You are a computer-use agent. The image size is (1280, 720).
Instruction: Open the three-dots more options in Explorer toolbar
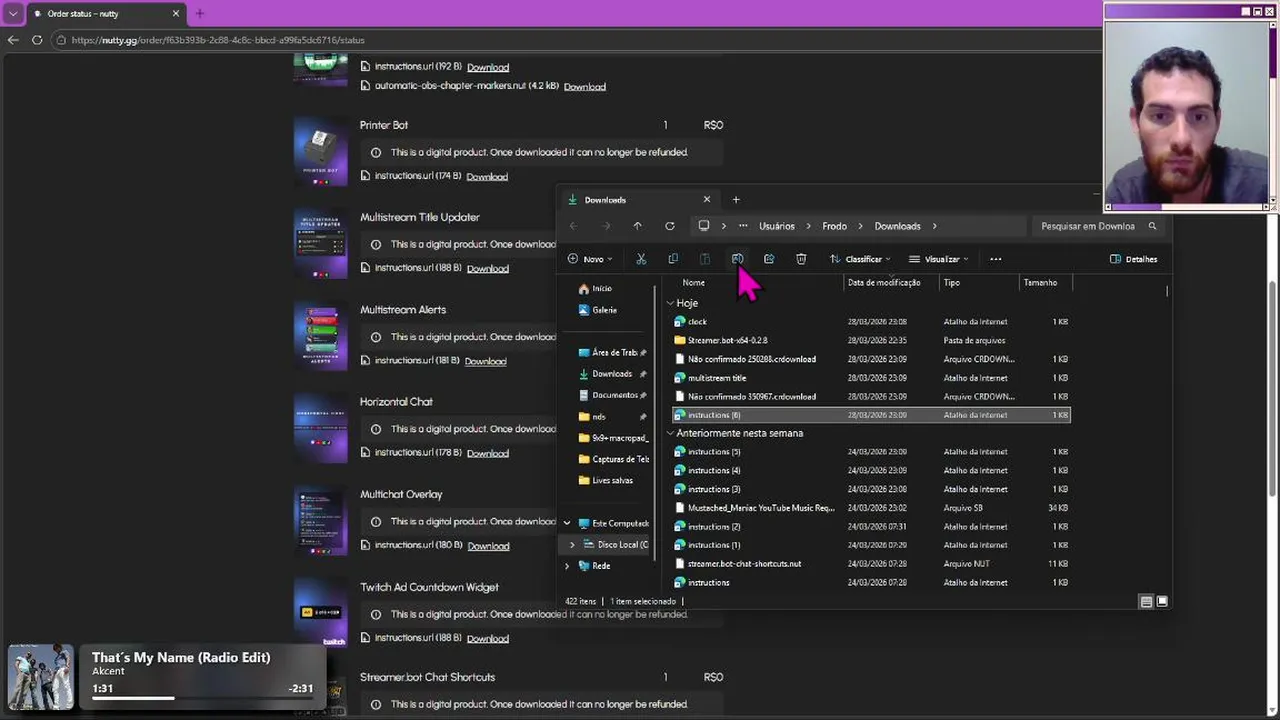(x=995, y=259)
